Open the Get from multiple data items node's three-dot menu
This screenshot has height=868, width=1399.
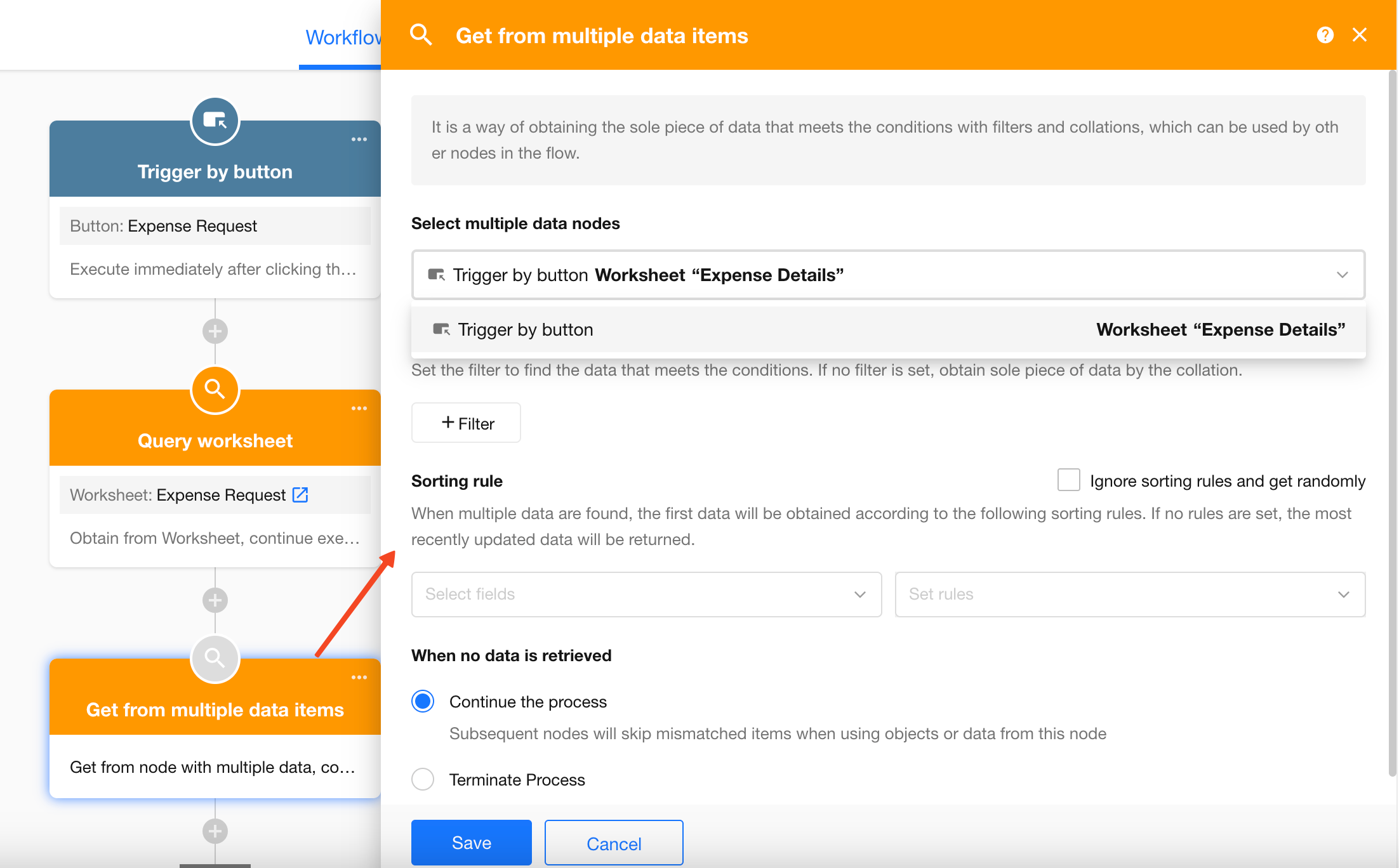(359, 677)
